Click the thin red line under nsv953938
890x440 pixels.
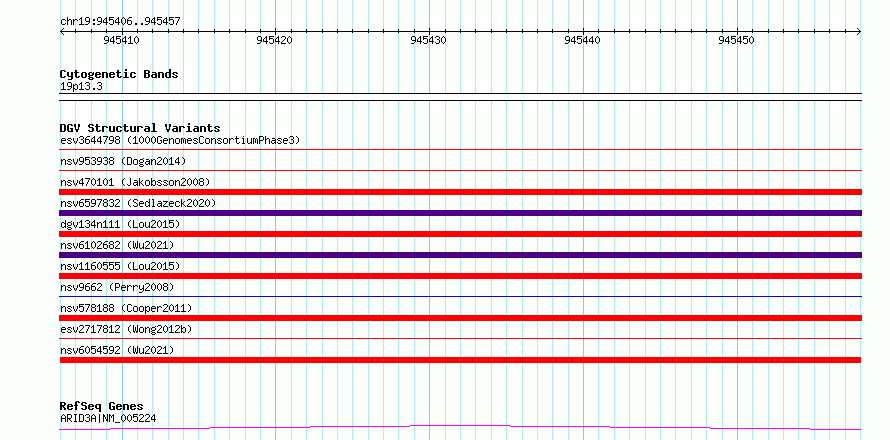[x=461, y=170]
